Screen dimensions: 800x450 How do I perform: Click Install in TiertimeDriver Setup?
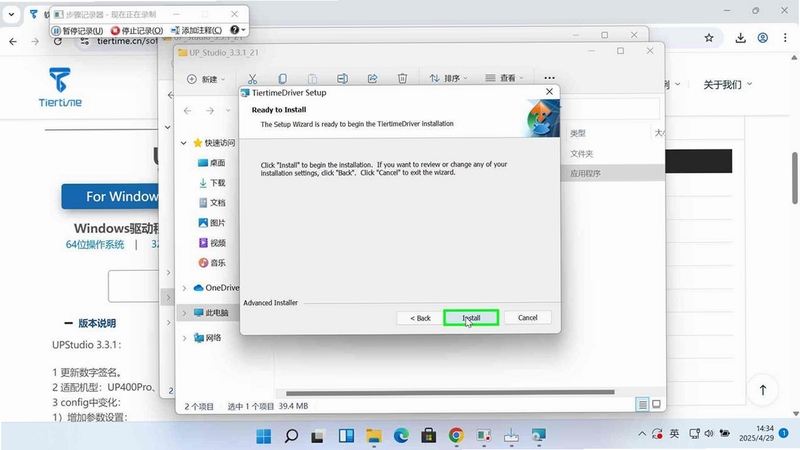[x=471, y=317]
